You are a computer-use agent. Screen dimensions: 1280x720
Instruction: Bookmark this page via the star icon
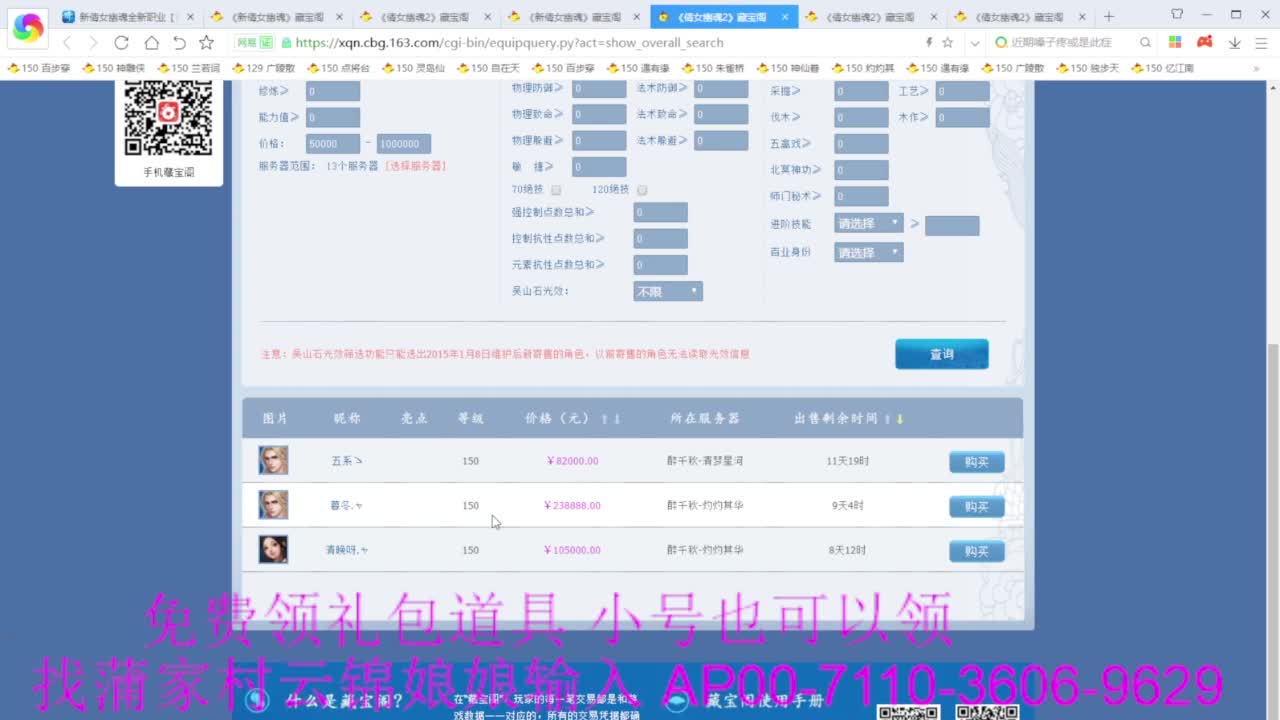tap(205, 44)
